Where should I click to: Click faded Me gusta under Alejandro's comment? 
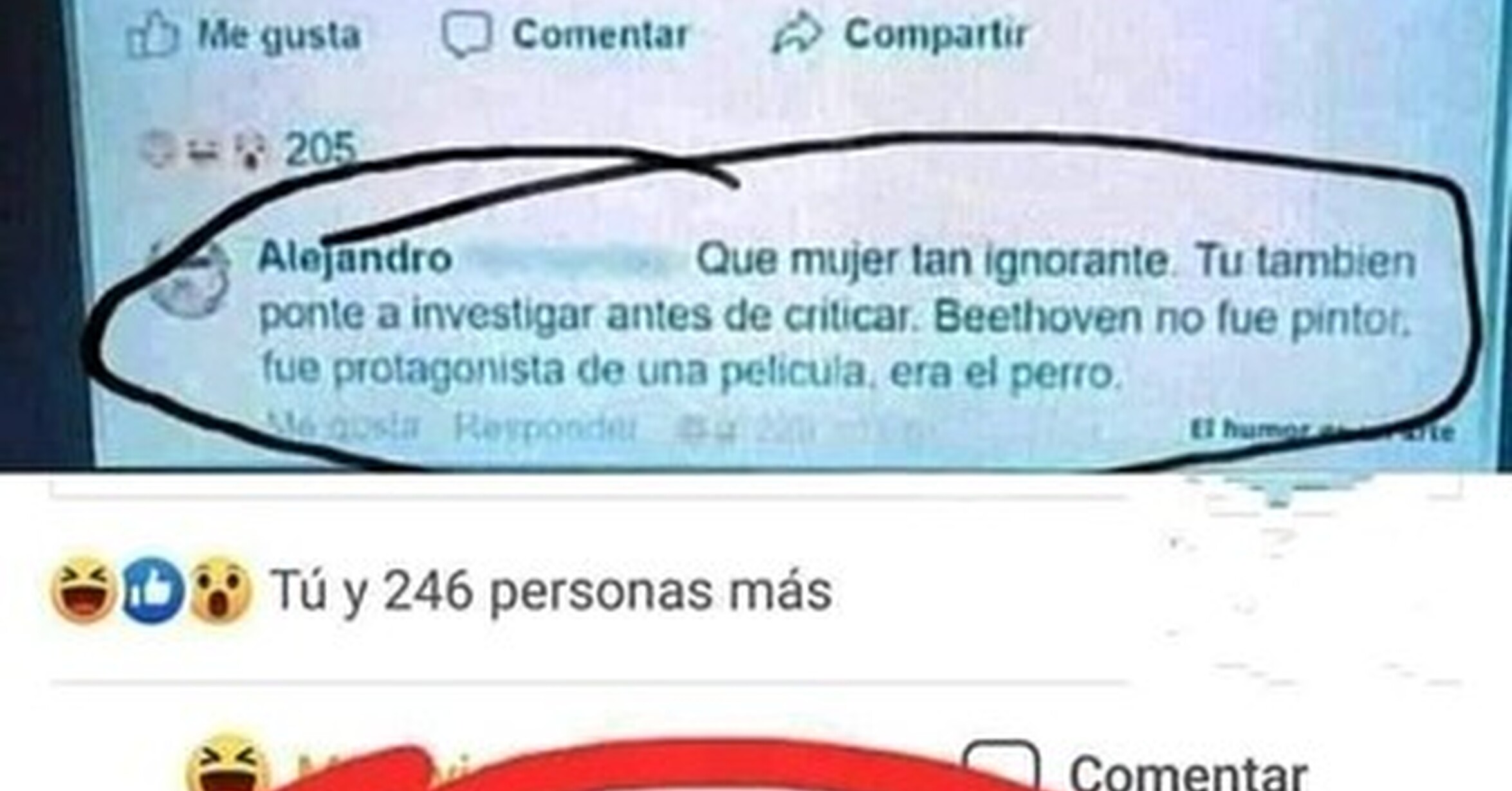(x=343, y=427)
